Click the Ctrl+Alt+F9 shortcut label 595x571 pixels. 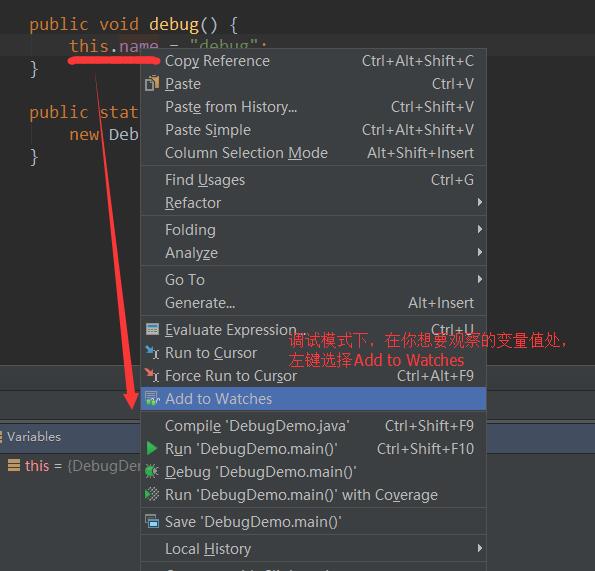tap(435, 376)
